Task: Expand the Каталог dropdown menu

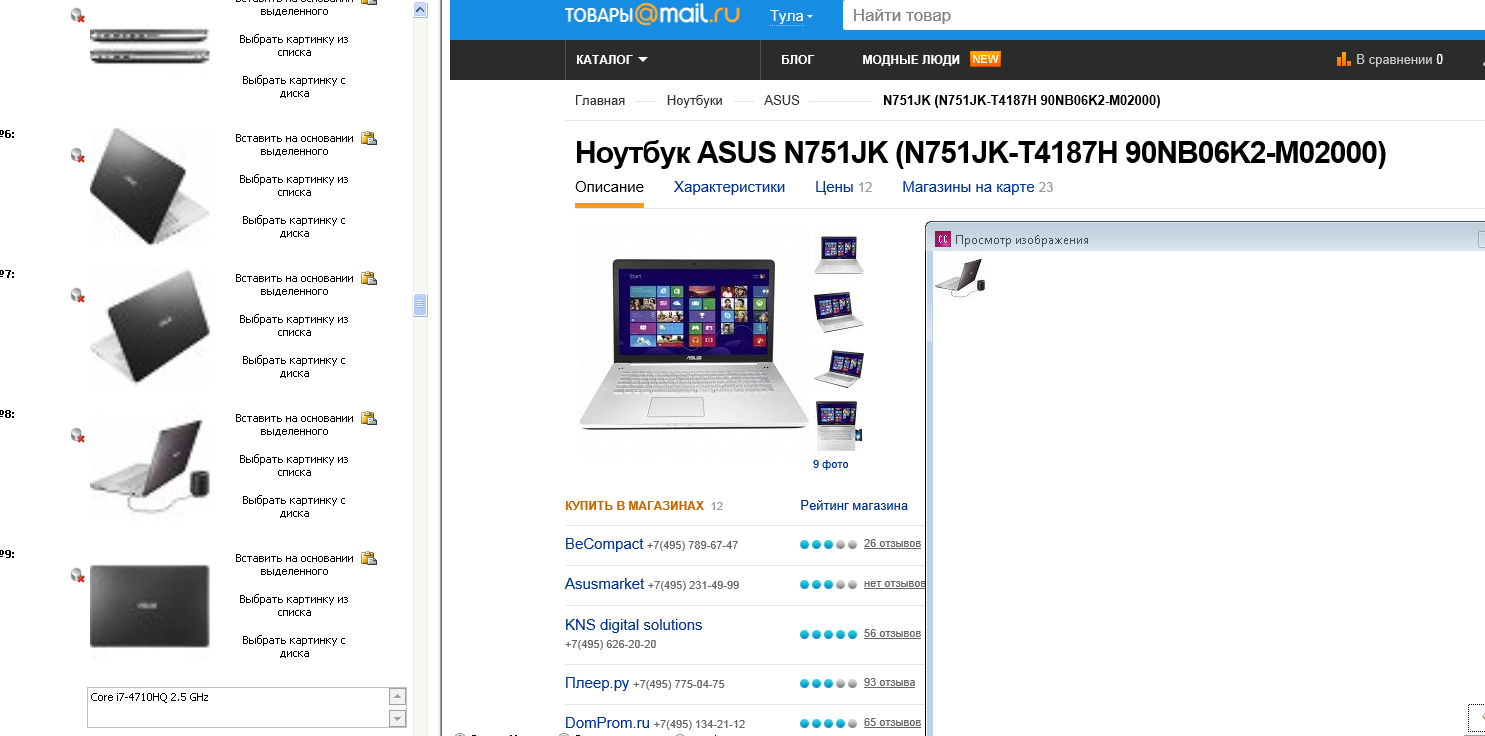Action: 612,60
